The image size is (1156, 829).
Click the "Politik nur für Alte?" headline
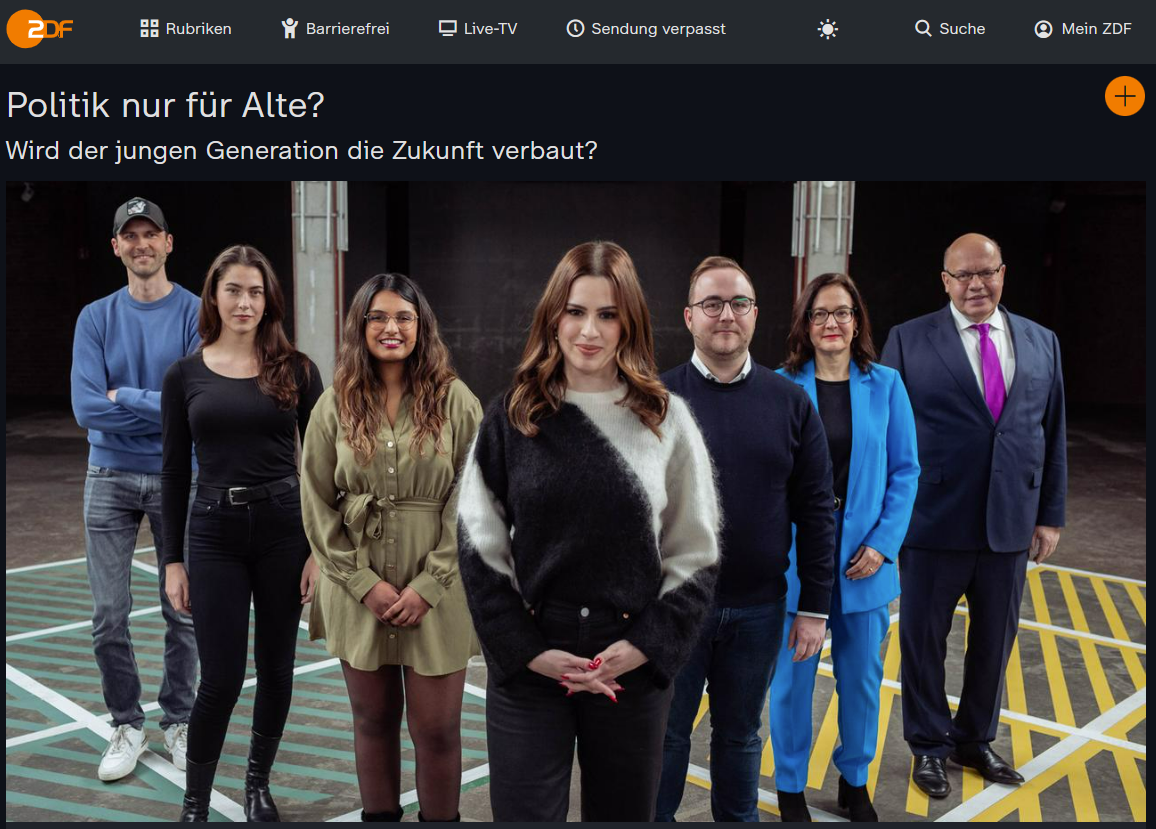(166, 105)
